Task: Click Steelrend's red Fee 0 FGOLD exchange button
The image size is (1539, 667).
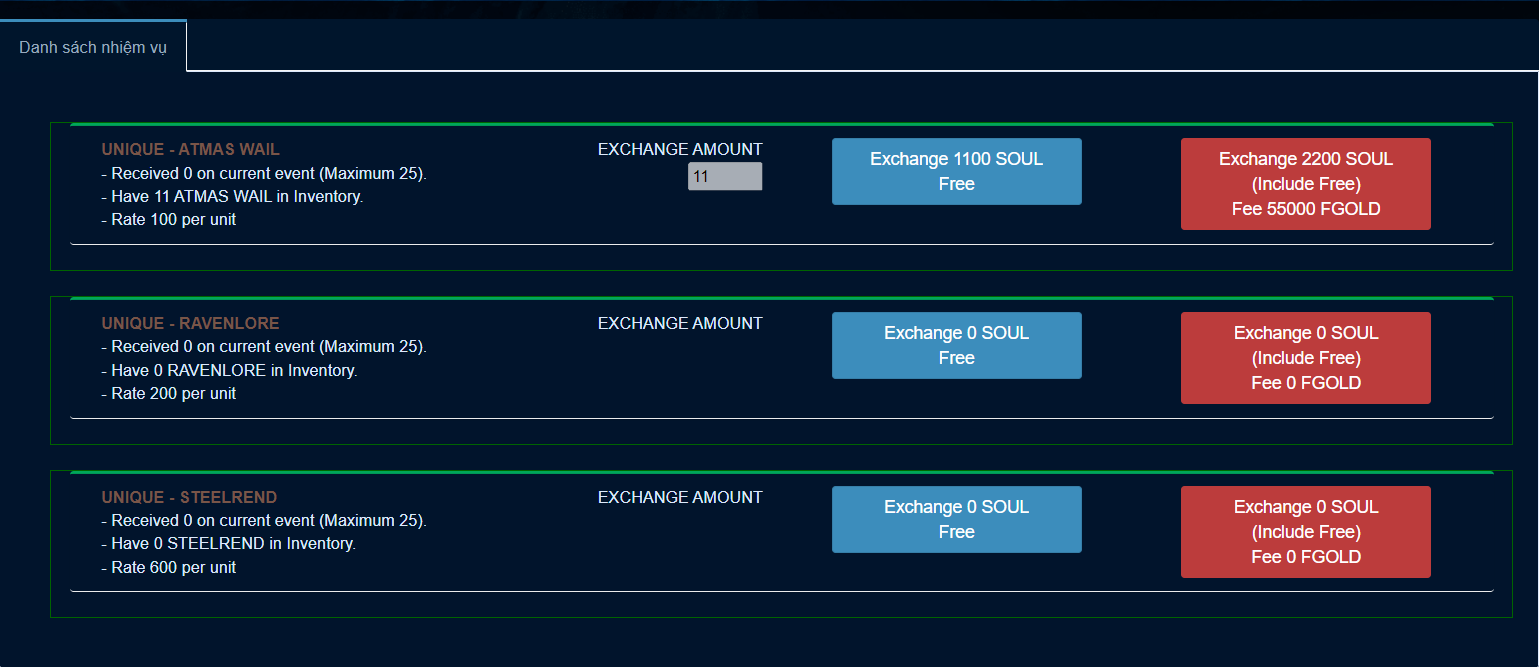Action: [x=1305, y=532]
